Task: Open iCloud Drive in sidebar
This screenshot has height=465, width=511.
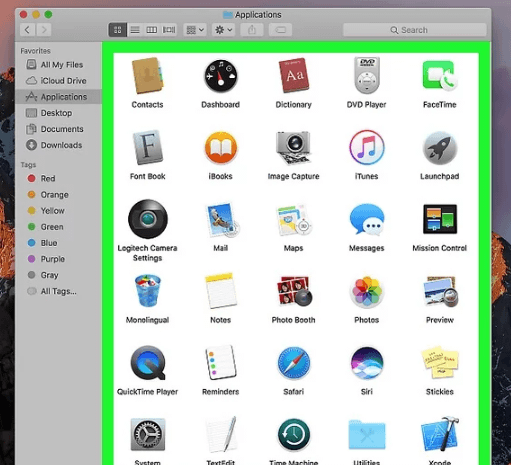Action: pos(58,81)
